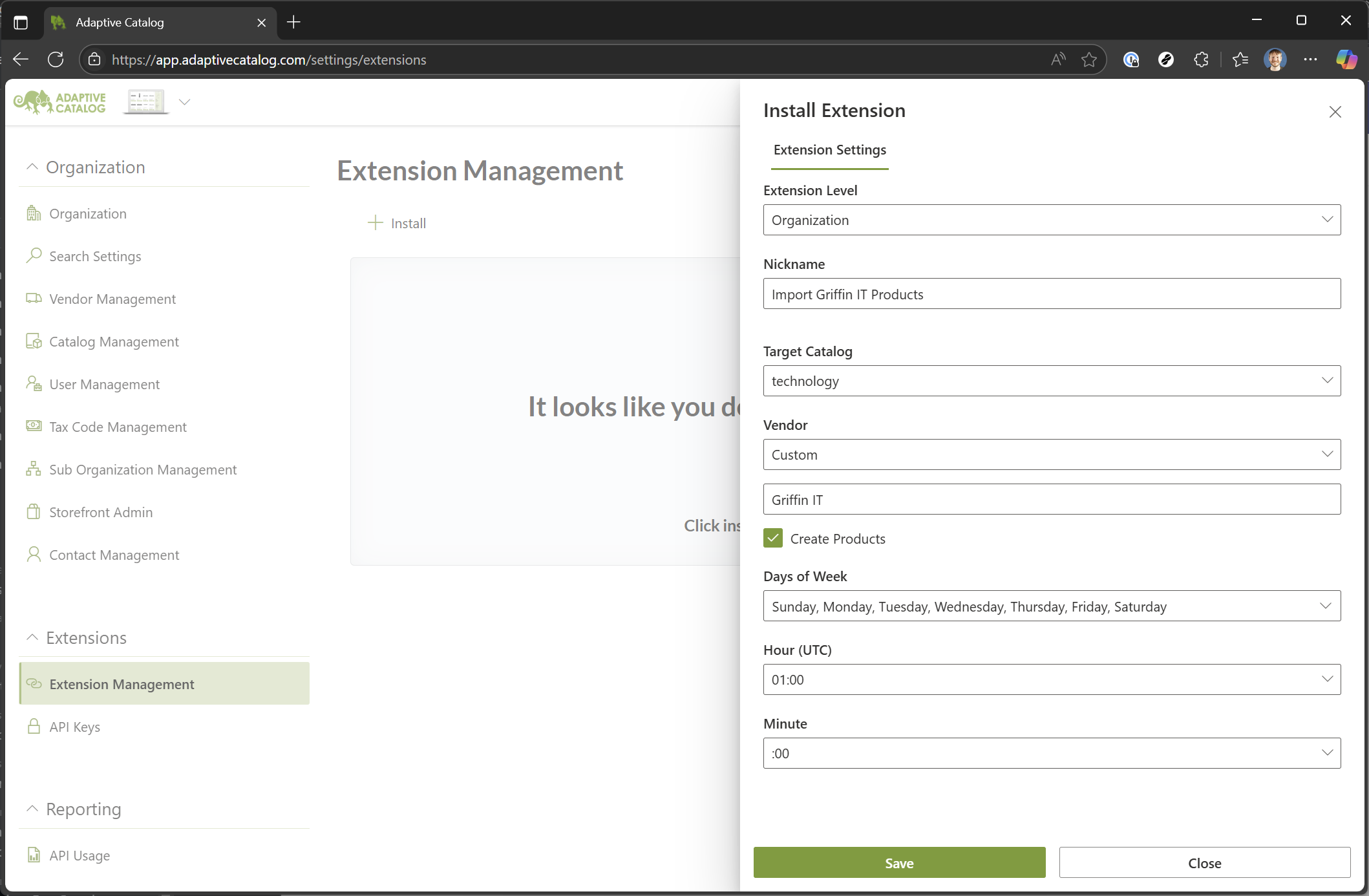Open the Minute dropdown

pyautogui.click(x=1052, y=753)
